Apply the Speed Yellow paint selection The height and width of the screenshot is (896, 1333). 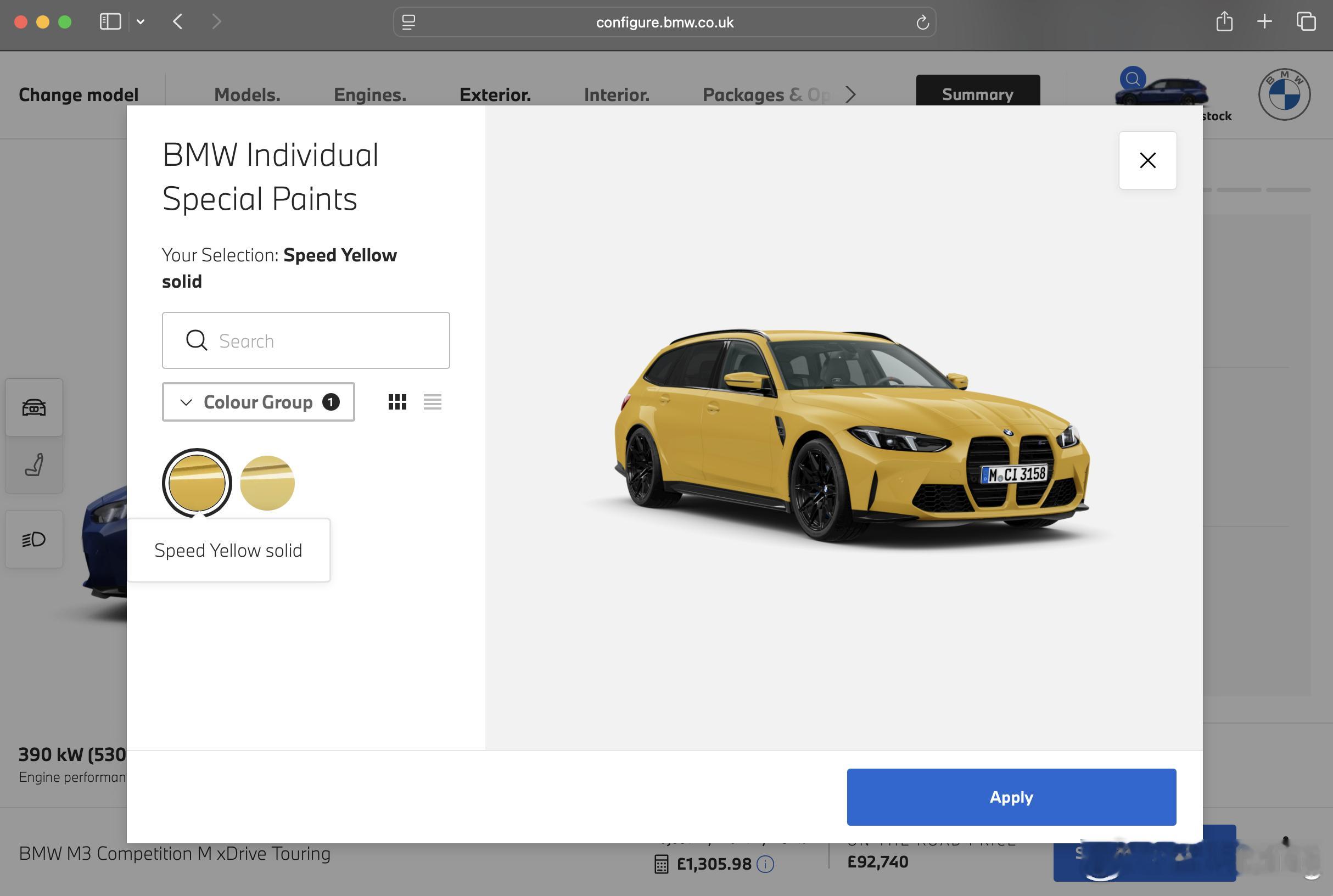tap(1011, 797)
